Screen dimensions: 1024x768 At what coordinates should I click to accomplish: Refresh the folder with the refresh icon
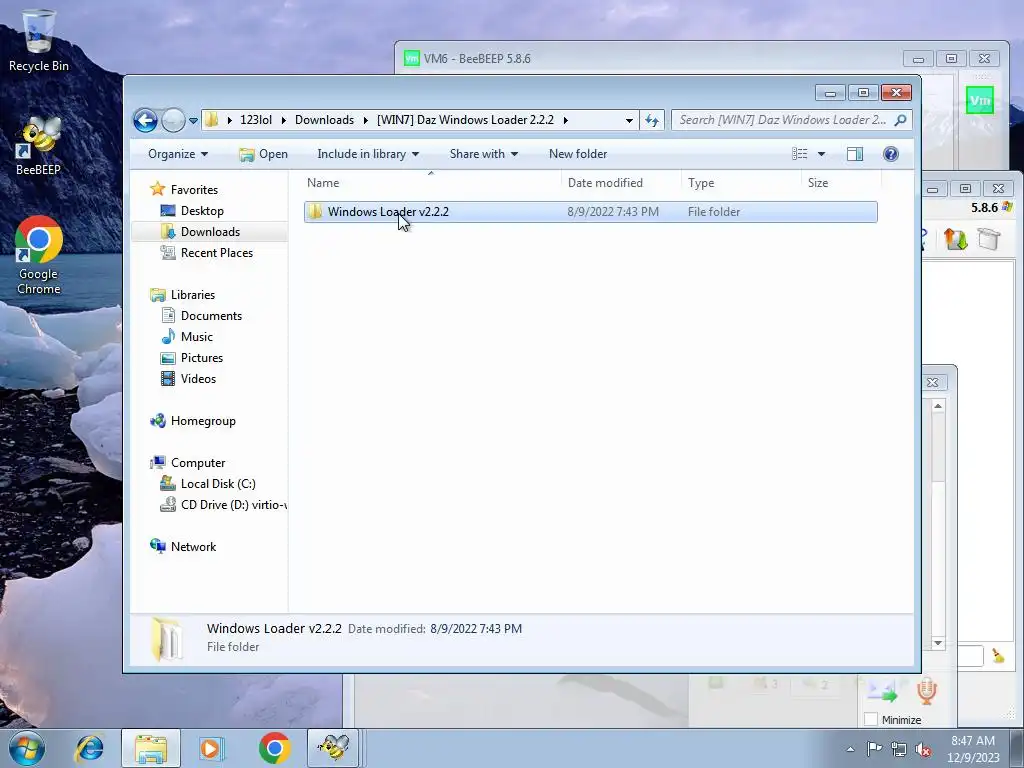[x=652, y=120]
